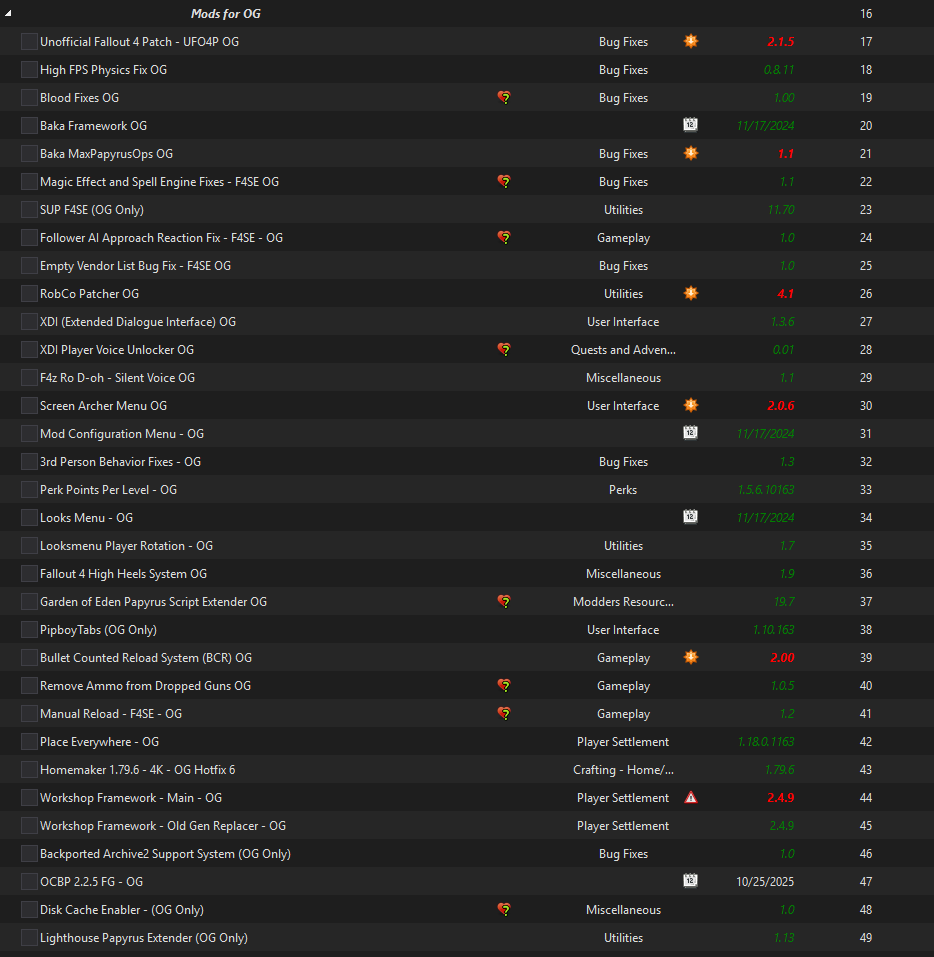Click version 11.70 of SUP F4SE
Screen dimensions: 934x957
781,209
